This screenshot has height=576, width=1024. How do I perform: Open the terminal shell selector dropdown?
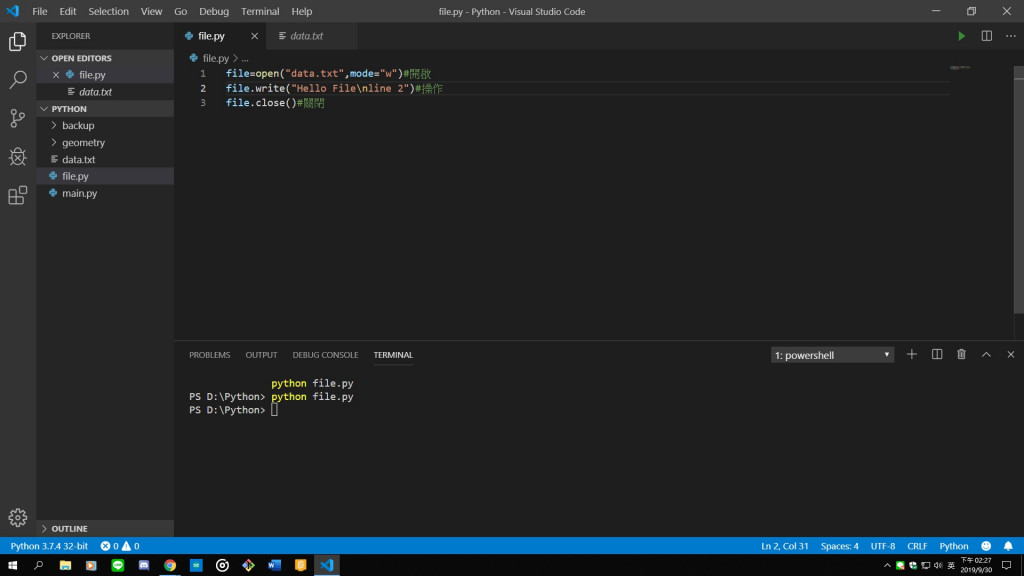[x=832, y=355]
